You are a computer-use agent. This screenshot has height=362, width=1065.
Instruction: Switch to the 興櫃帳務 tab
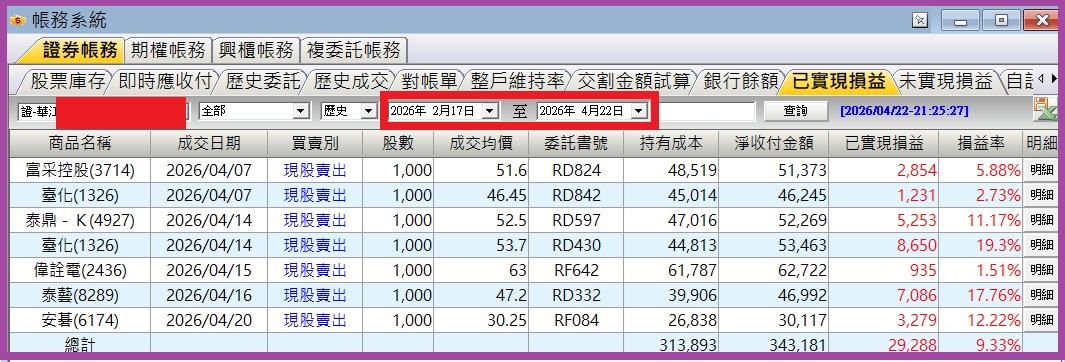coord(255,50)
